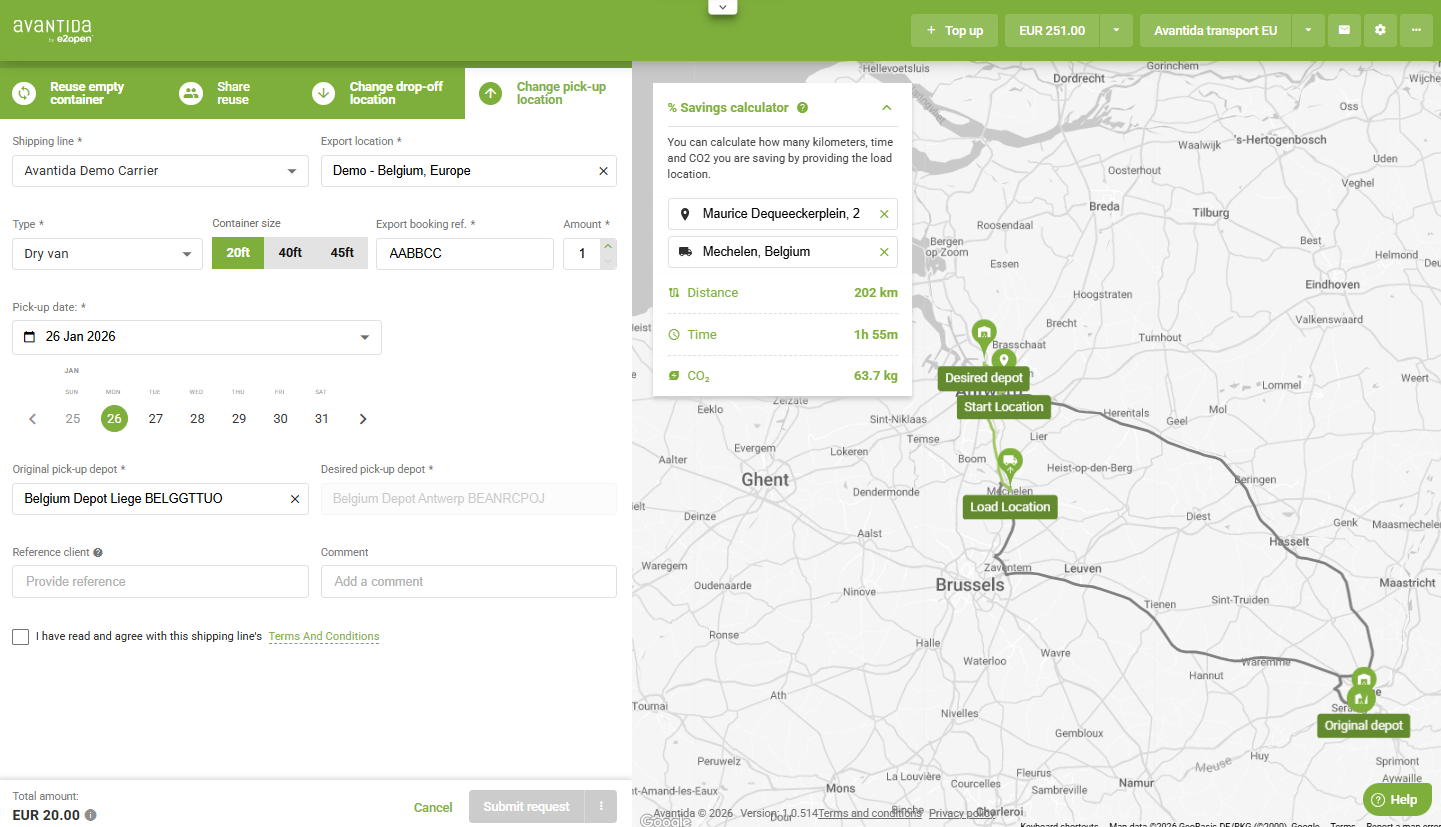Image resolution: width=1441 pixels, height=827 pixels.
Task: Click the Original pick-up depot input
Action: [160, 499]
